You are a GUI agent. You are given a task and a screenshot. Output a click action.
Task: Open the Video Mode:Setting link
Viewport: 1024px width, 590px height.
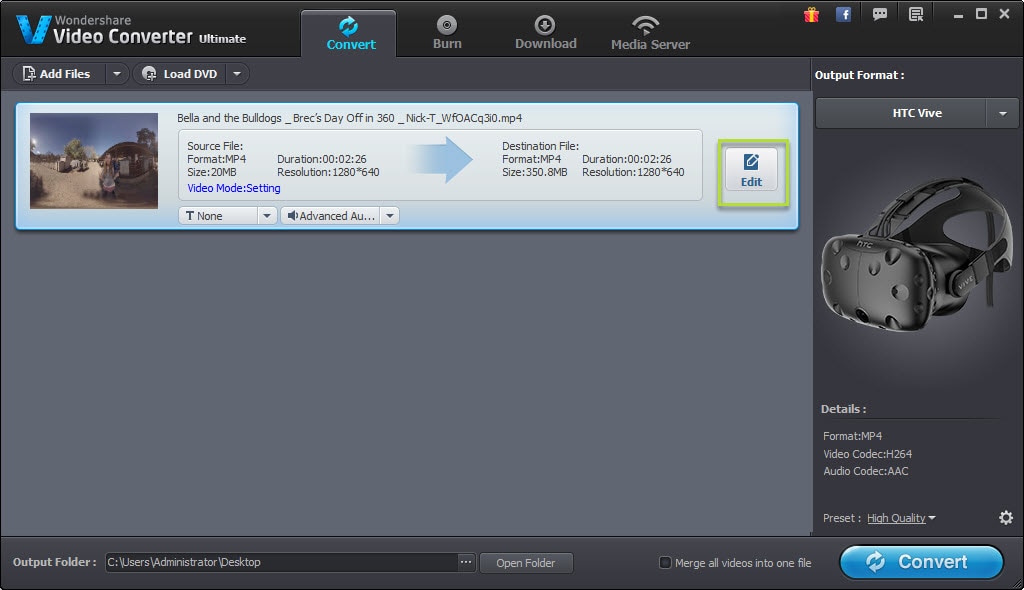coord(234,188)
